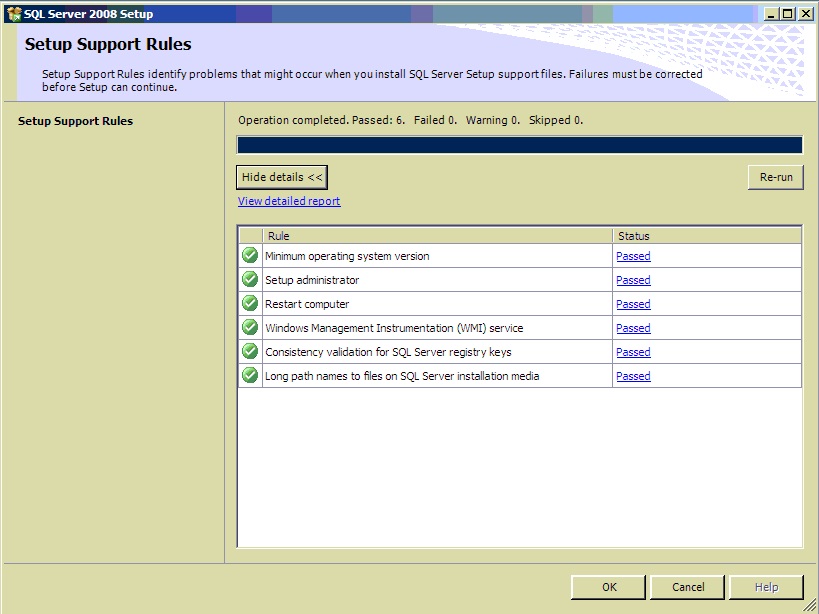Screen dimensions: 819x614
Task: Collapse the list with Hide details button
Action: 282,177
